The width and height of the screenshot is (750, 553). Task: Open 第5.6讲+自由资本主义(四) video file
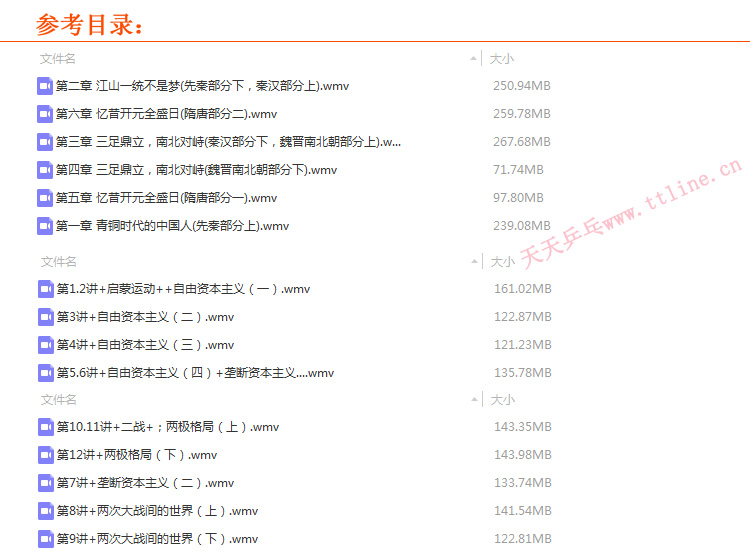[195, 373]
